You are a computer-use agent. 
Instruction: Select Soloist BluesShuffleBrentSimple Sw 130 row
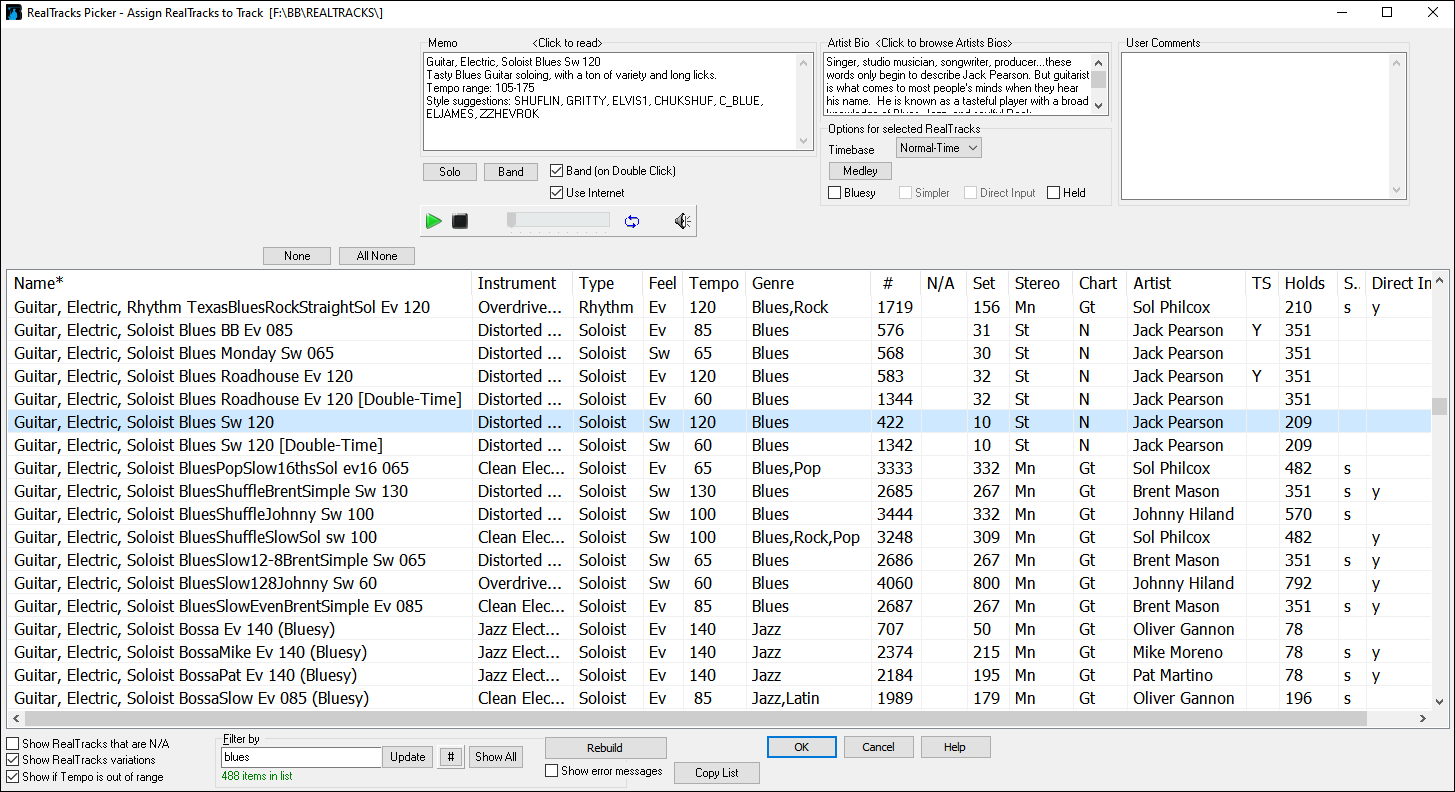click(718, 491)
